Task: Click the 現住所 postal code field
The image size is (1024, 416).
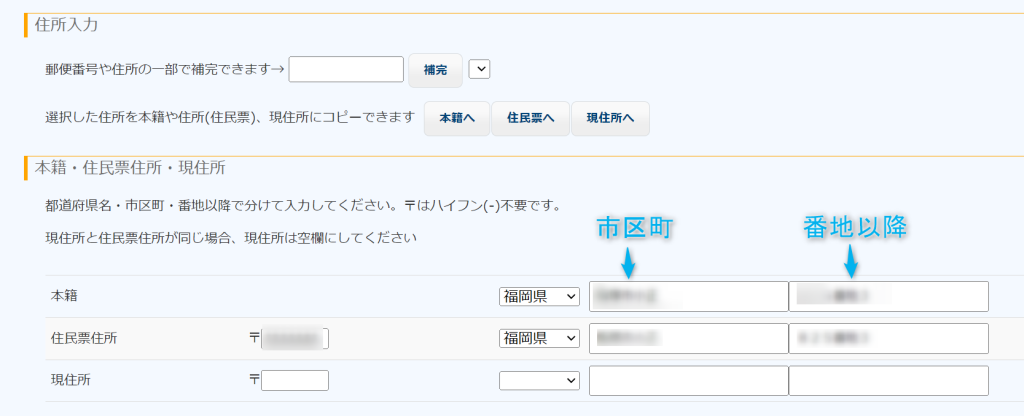Action: (x=295, y=380)
